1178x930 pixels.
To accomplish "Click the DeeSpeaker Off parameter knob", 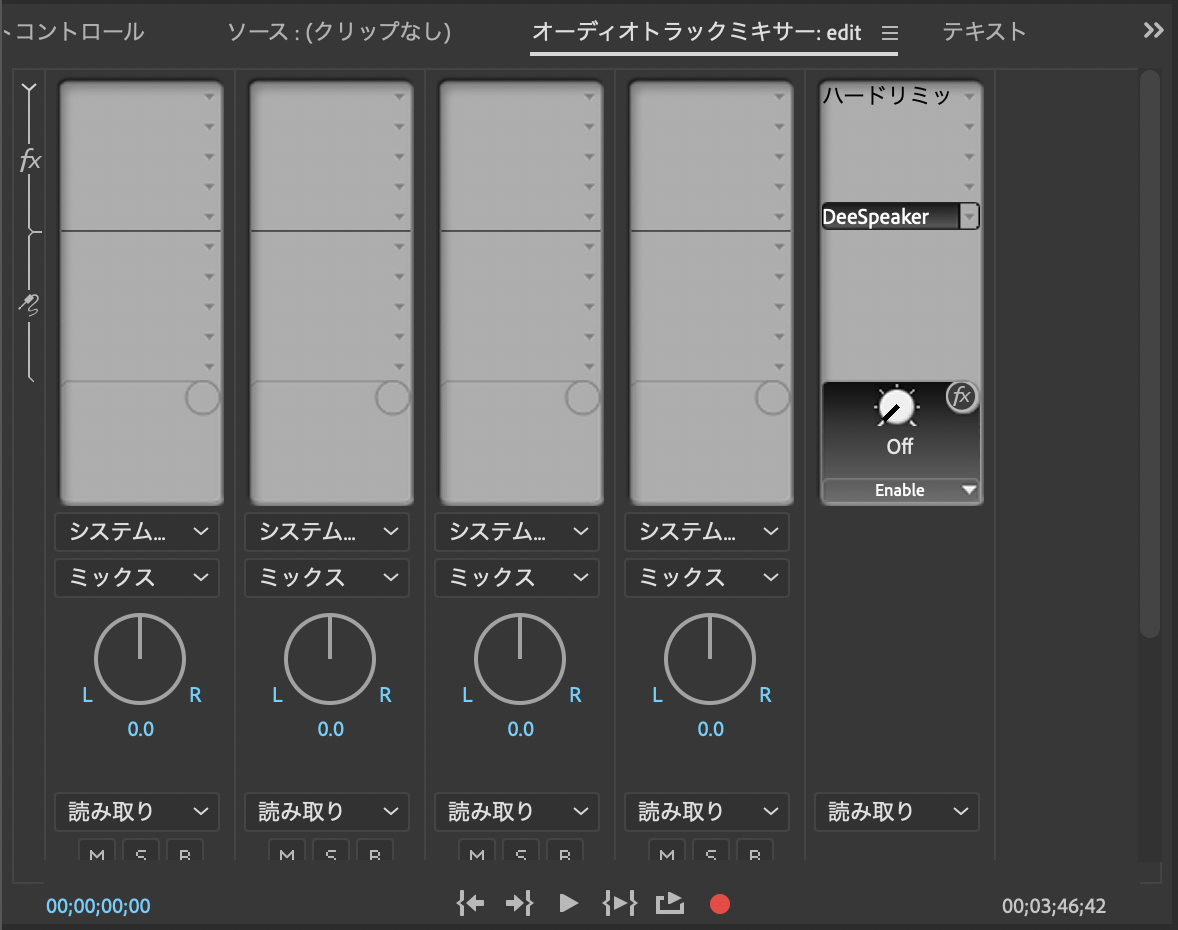I will [x=896, y=408].
